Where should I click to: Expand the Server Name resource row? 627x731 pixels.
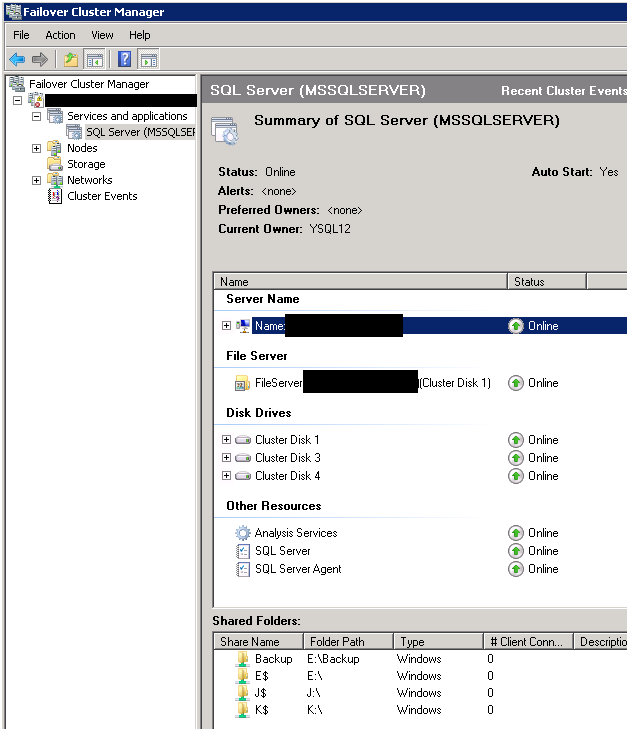tap(227, 325)
